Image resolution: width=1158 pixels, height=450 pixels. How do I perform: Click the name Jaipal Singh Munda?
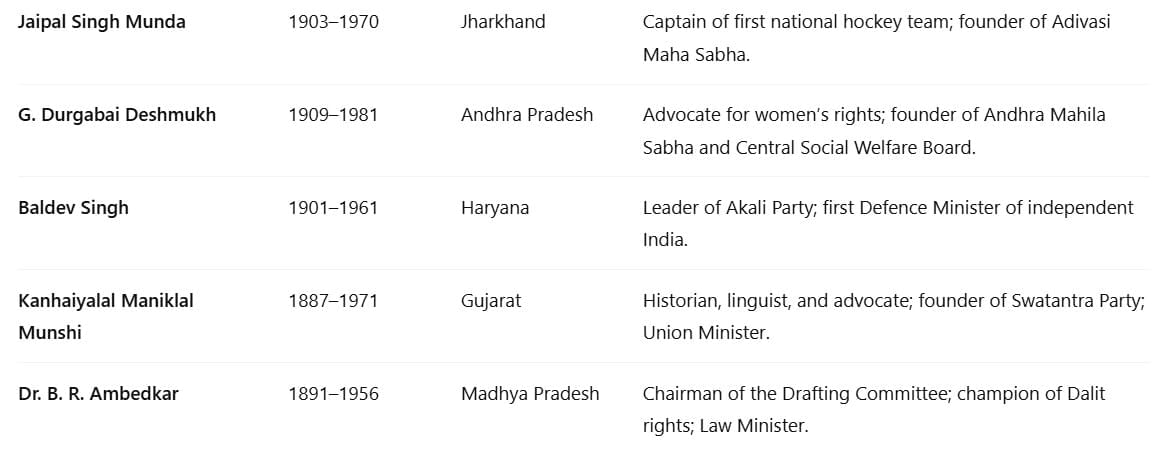pyautogui.click(x=102, y=22)
